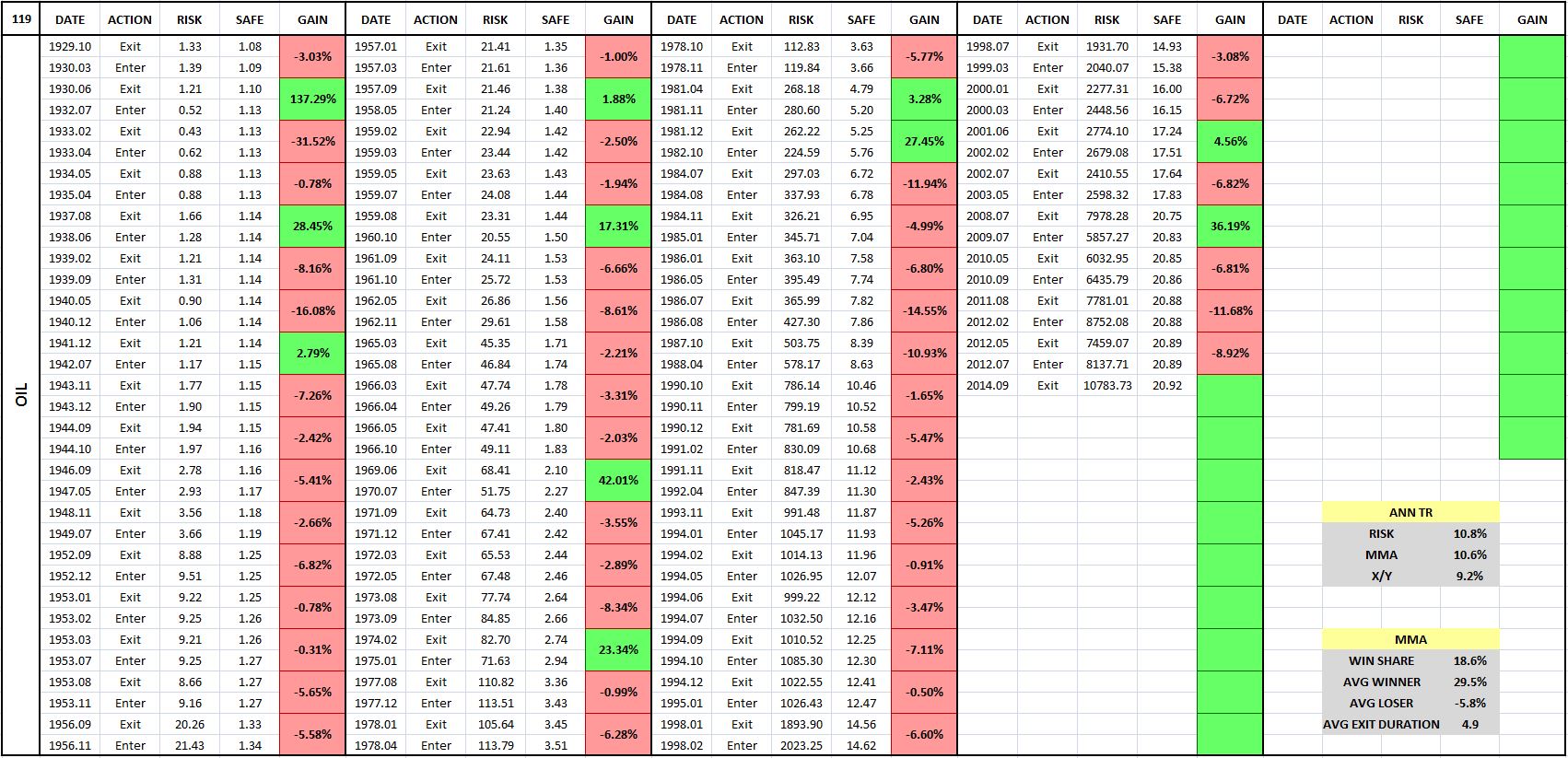This screenshot has height=758, width=1568.
Task: Click the date cell 1956.11
Action: [x=70, y=745]
